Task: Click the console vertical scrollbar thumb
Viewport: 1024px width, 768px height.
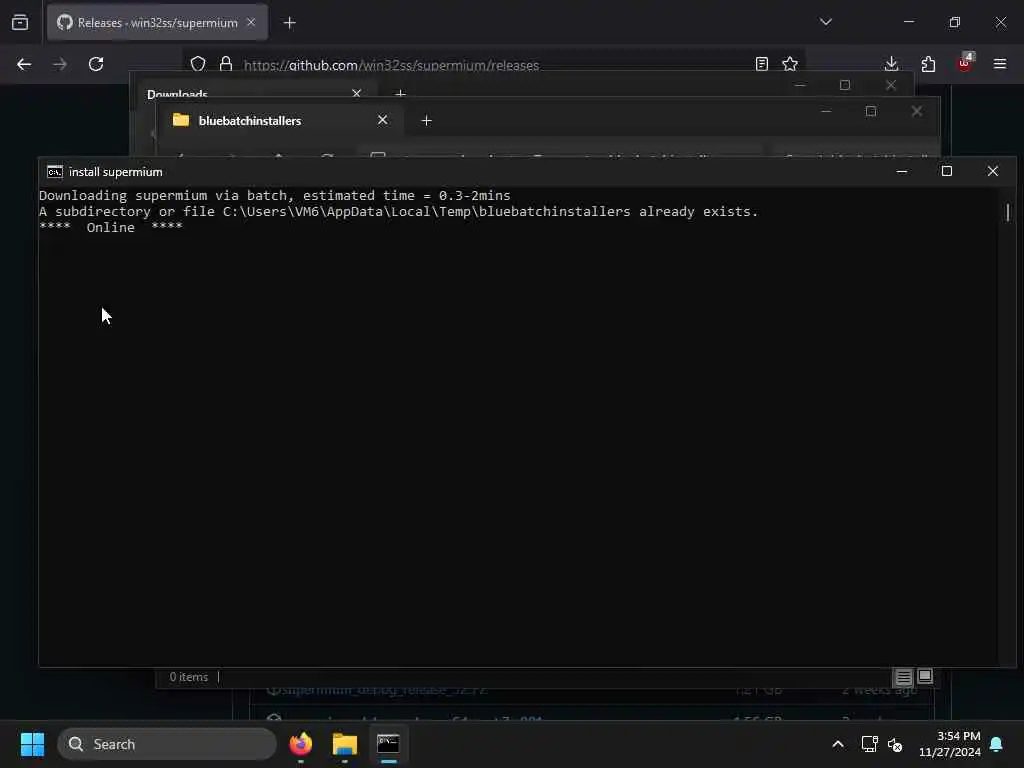Action: click(x=1008, y=212)
